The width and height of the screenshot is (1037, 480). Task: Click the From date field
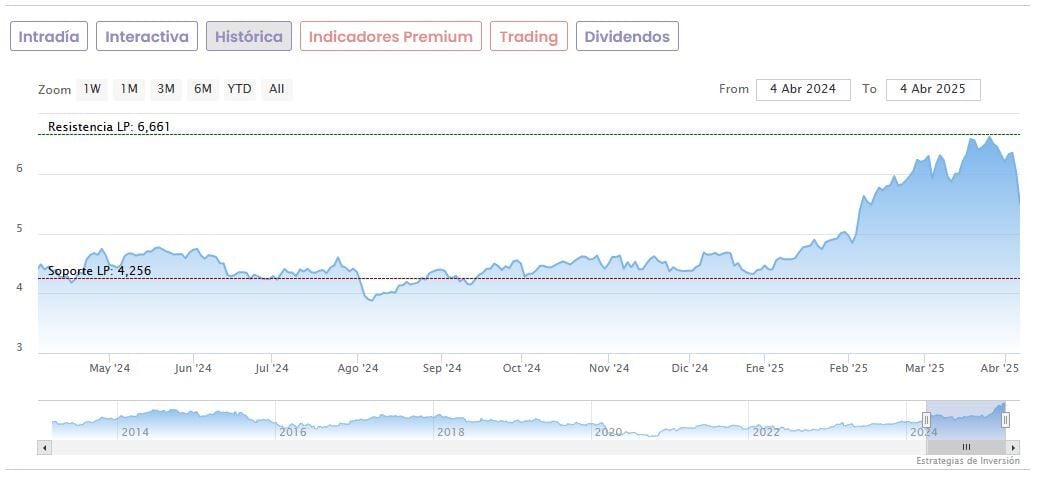(803, 89)
